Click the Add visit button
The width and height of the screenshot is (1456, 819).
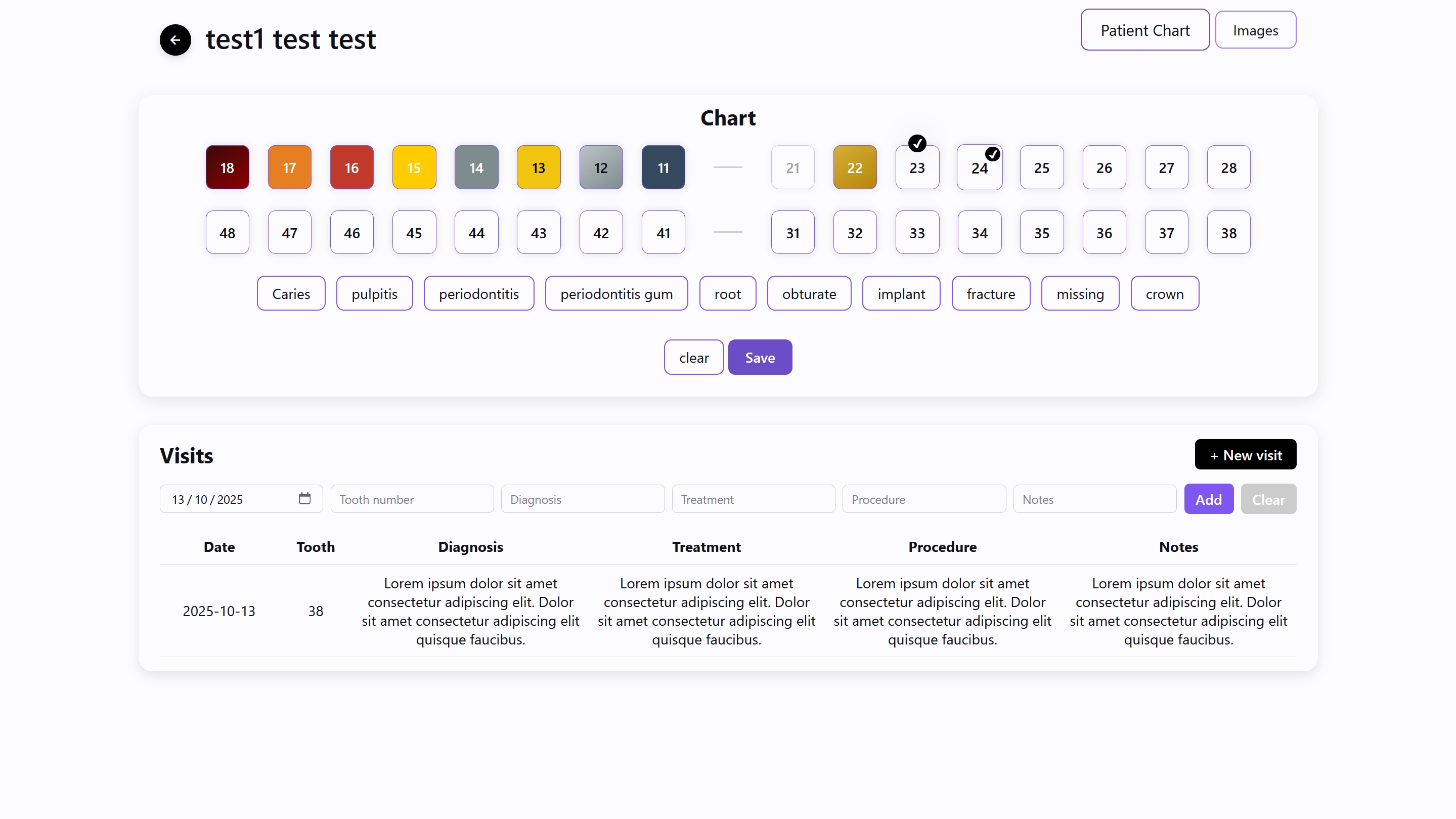coord(1208,499)
